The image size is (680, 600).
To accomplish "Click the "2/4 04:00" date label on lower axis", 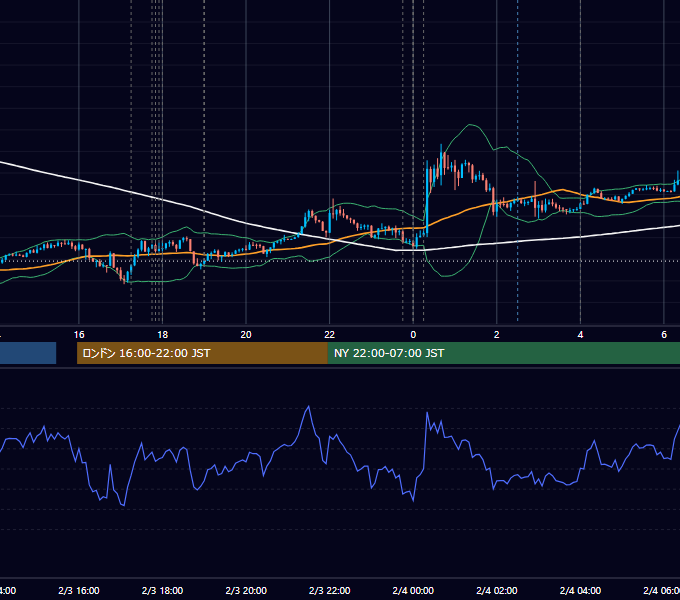I will coord(580,590).
